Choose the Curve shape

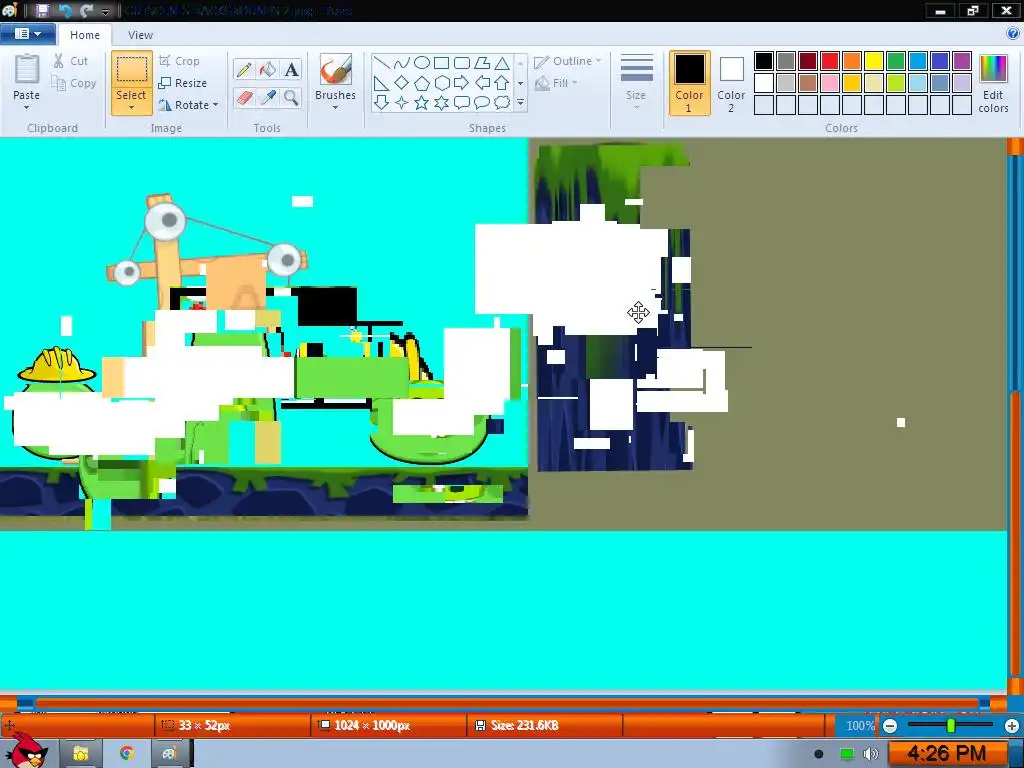click(402, 63)
